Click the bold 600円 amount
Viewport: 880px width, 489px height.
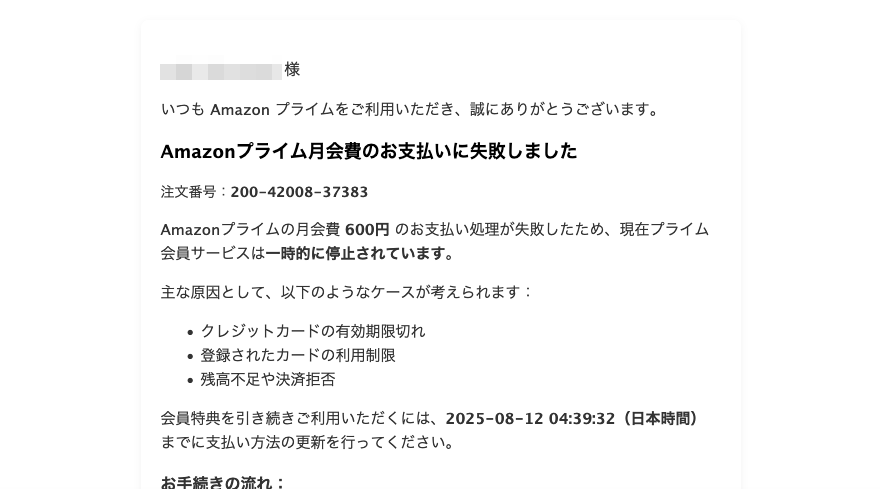pyautogui.click(x=367, y=230)
